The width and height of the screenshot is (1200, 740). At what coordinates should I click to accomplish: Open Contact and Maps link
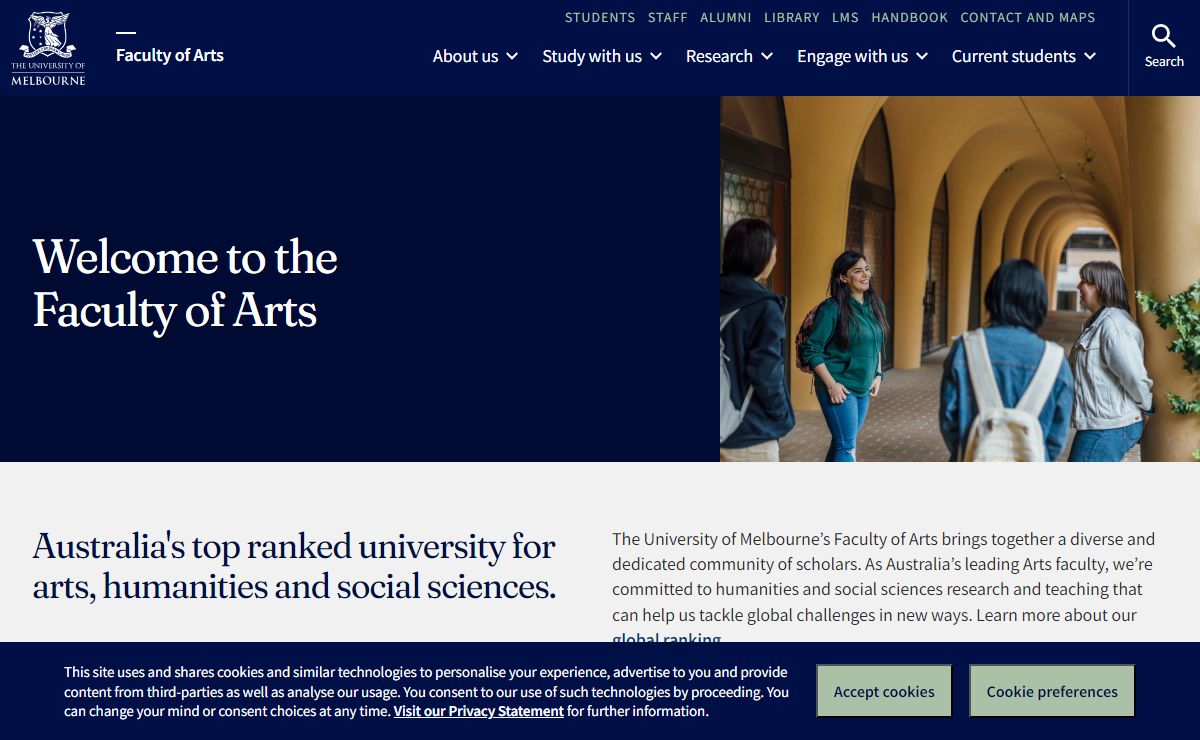pyautogui.click(x=1027, y=17)
